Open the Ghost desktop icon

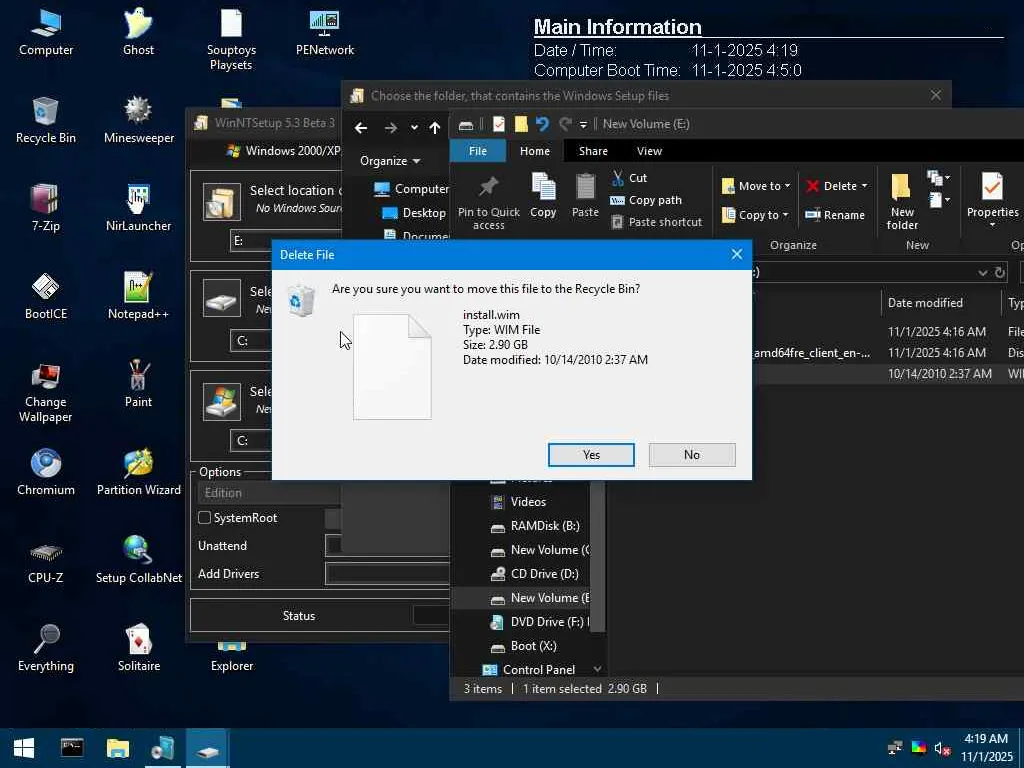138,32
